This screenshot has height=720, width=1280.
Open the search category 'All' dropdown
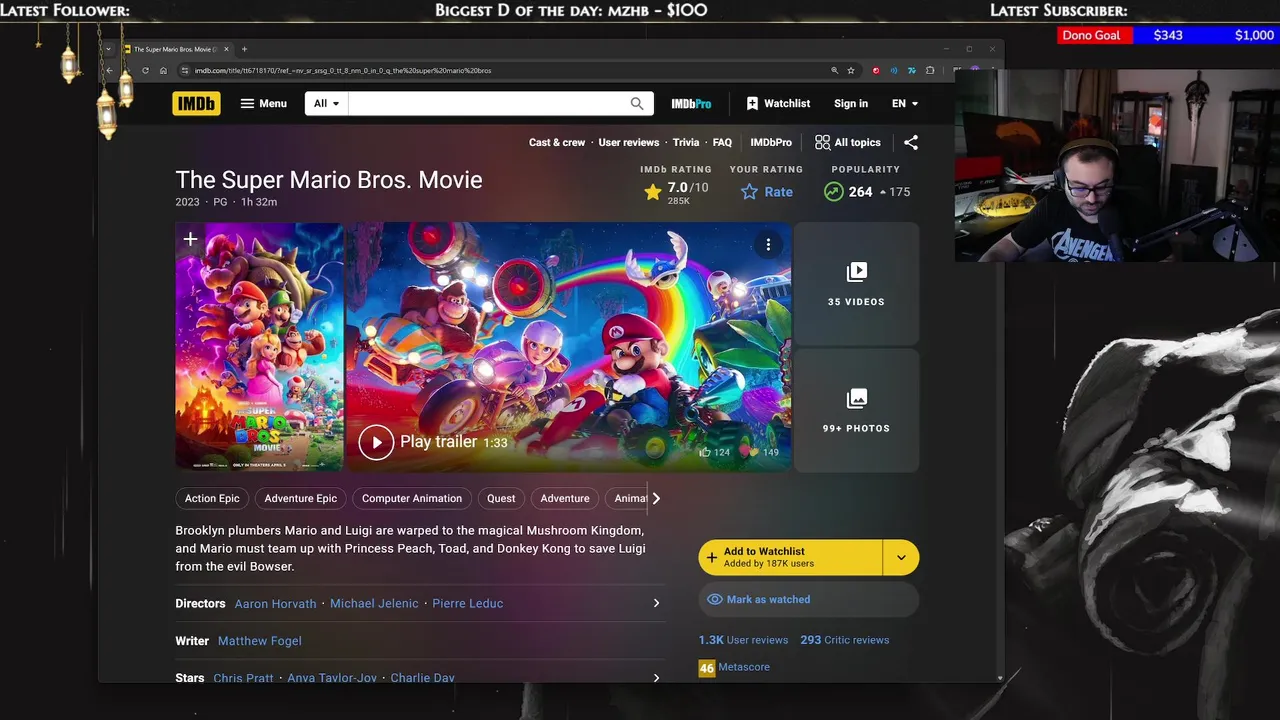coord(326,103)
